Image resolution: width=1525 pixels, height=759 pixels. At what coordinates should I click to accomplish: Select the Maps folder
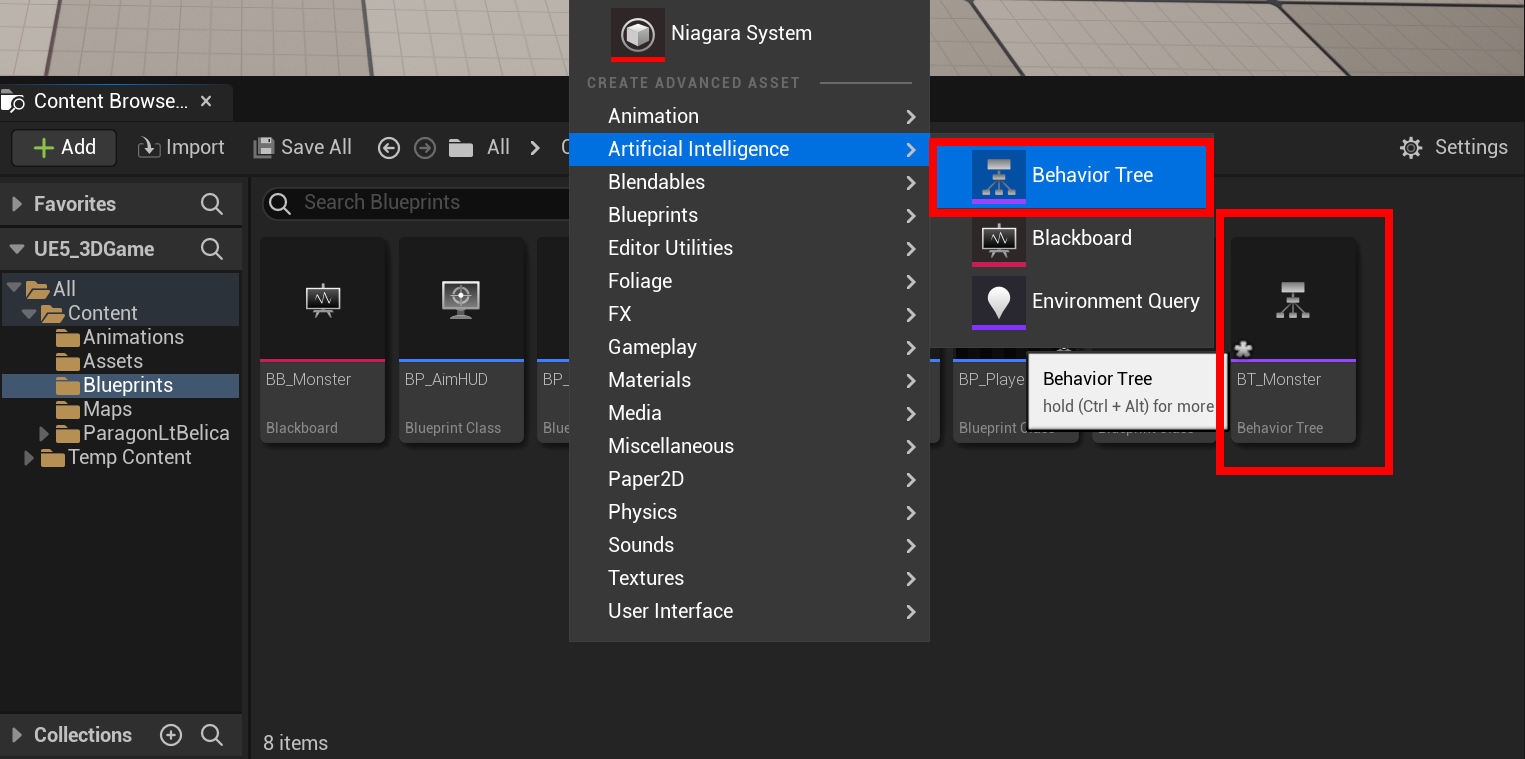(x=107, y=409)
